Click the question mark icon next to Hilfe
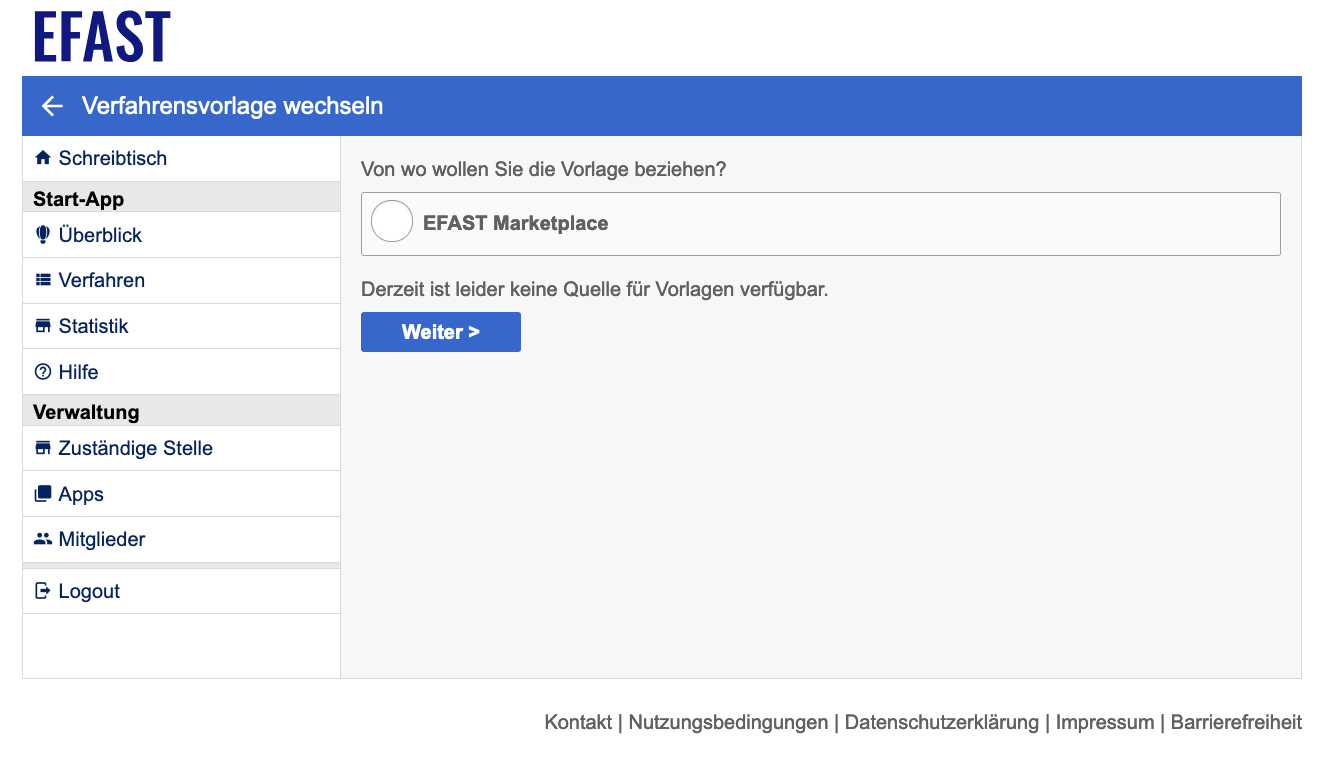The width and height of the screenshot is (1319, 783). point(44,371)
